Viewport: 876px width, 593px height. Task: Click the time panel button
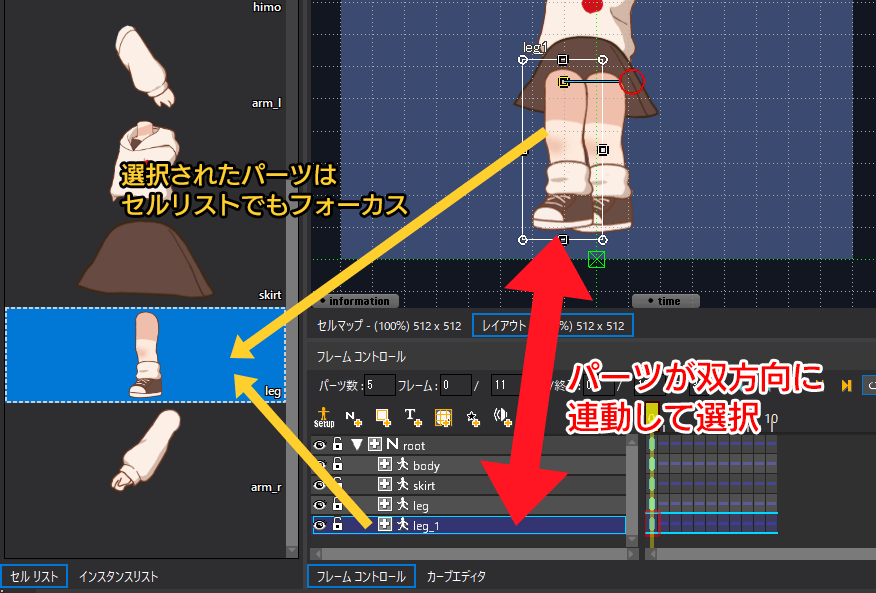[665, 301]
